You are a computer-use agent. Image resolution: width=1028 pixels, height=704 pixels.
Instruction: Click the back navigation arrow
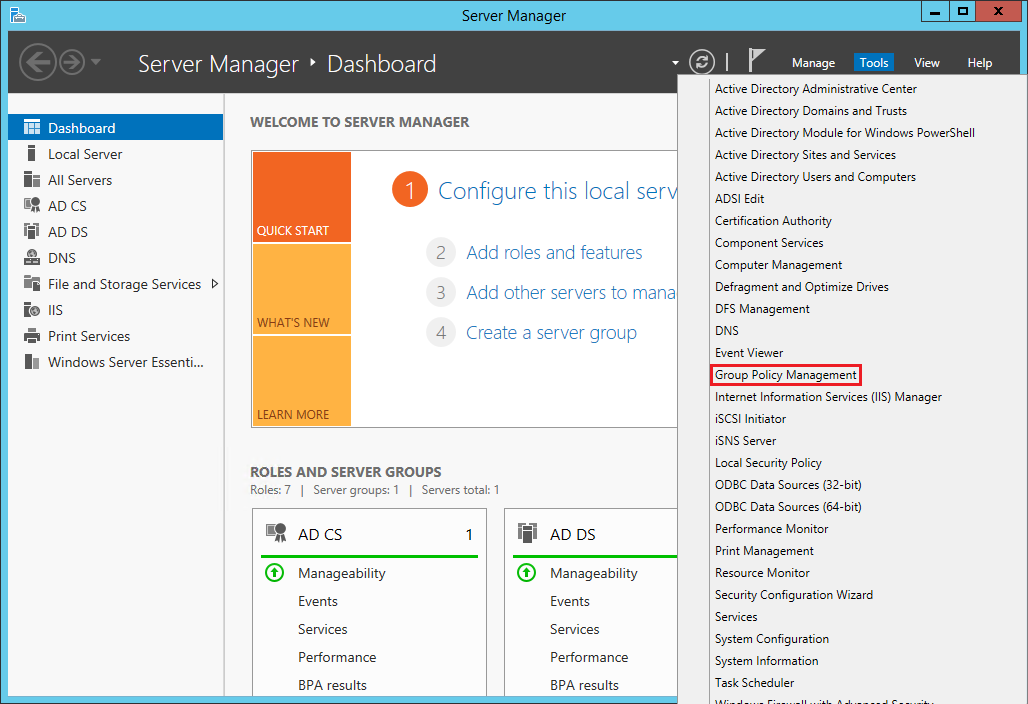[37, 62]
